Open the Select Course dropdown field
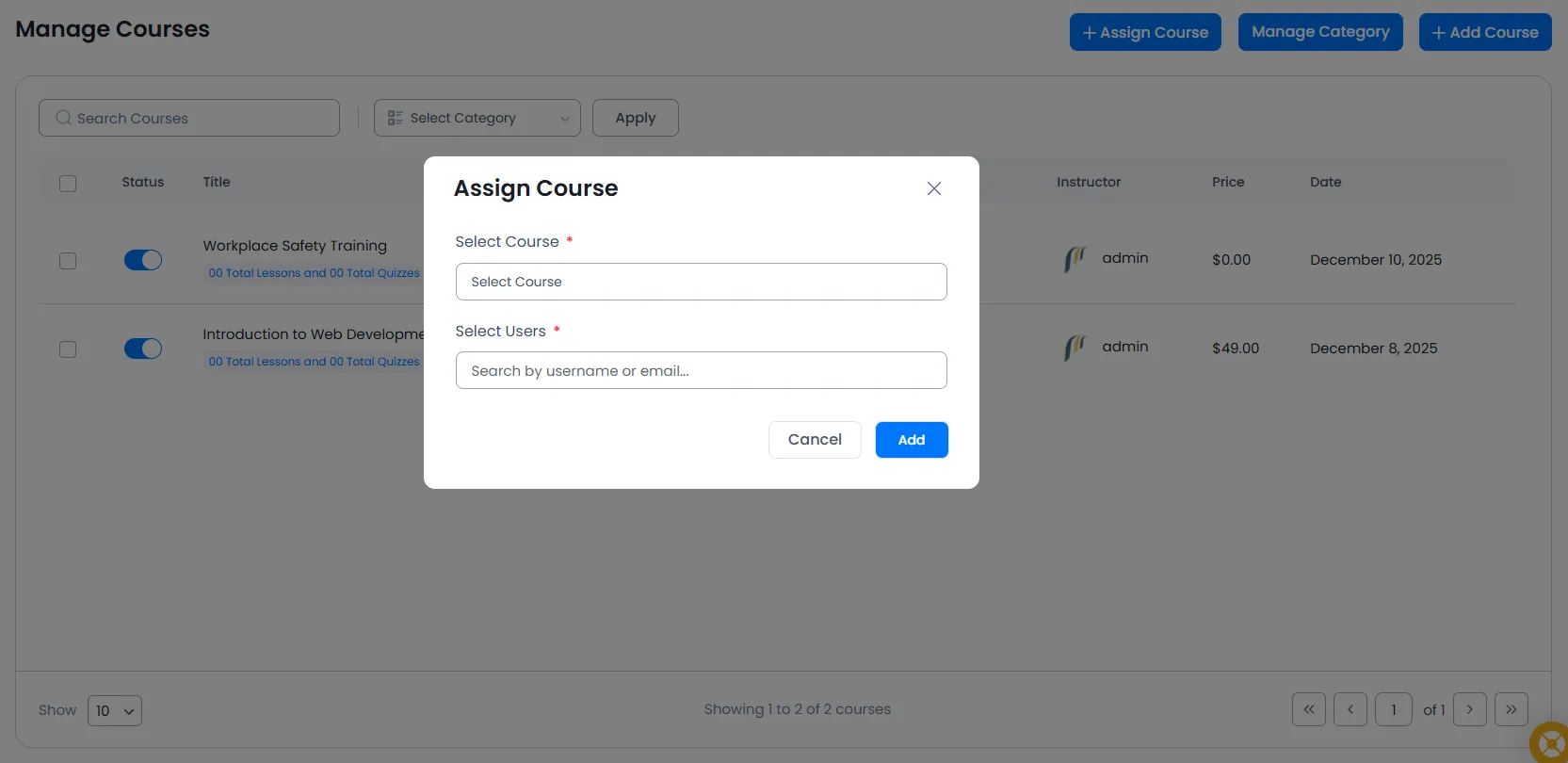The image size is (1568, 763). [x=701, y=282]
